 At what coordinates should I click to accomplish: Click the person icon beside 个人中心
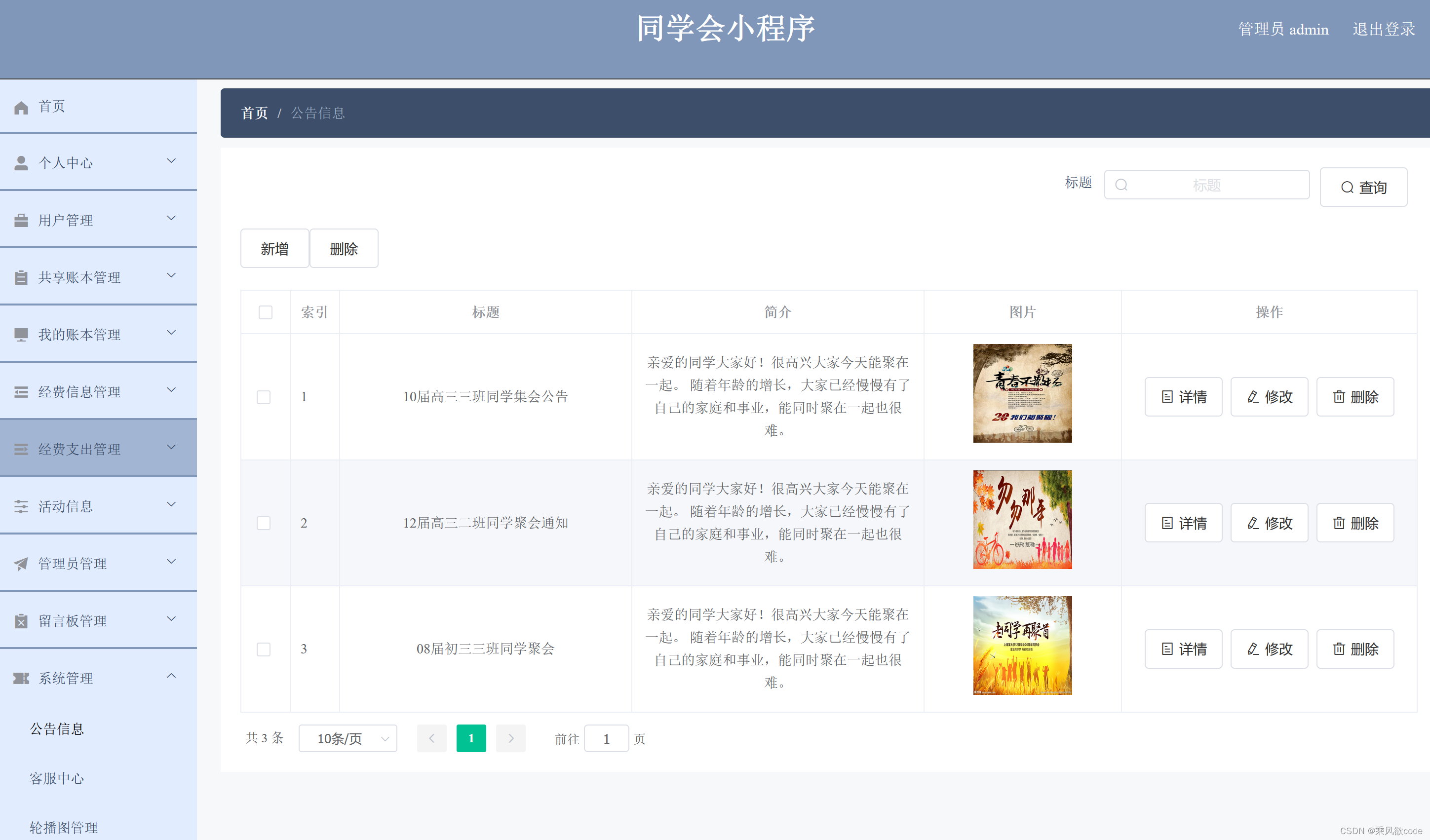(x=21, y=163)
